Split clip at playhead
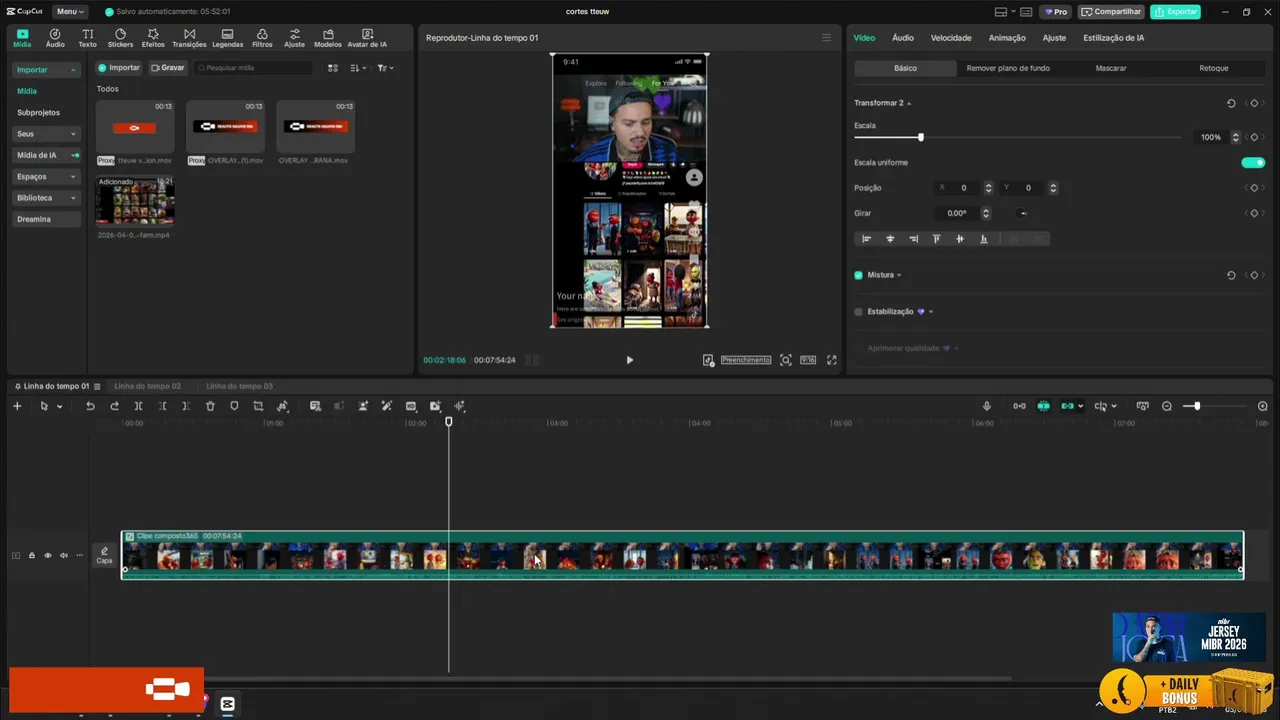1280x720 pixels. tap(138, 406)
